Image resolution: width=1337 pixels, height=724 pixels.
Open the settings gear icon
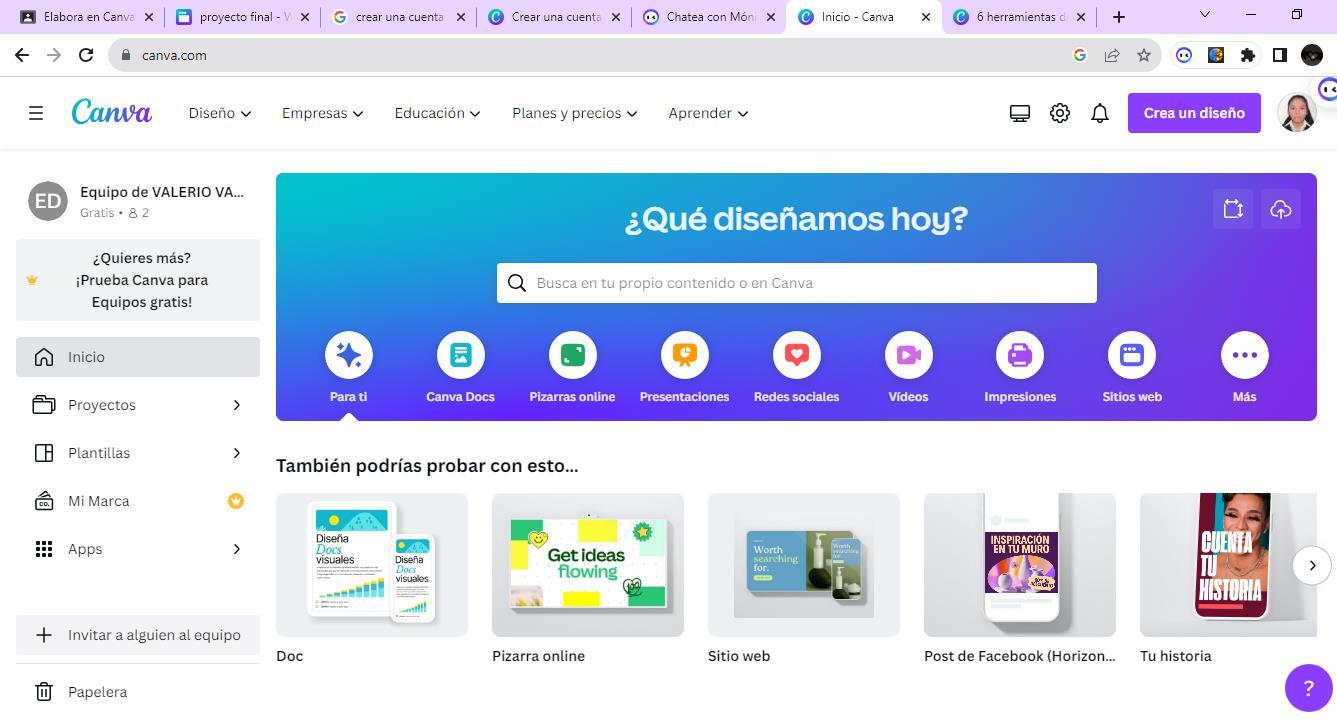[x=1060, y=113]
